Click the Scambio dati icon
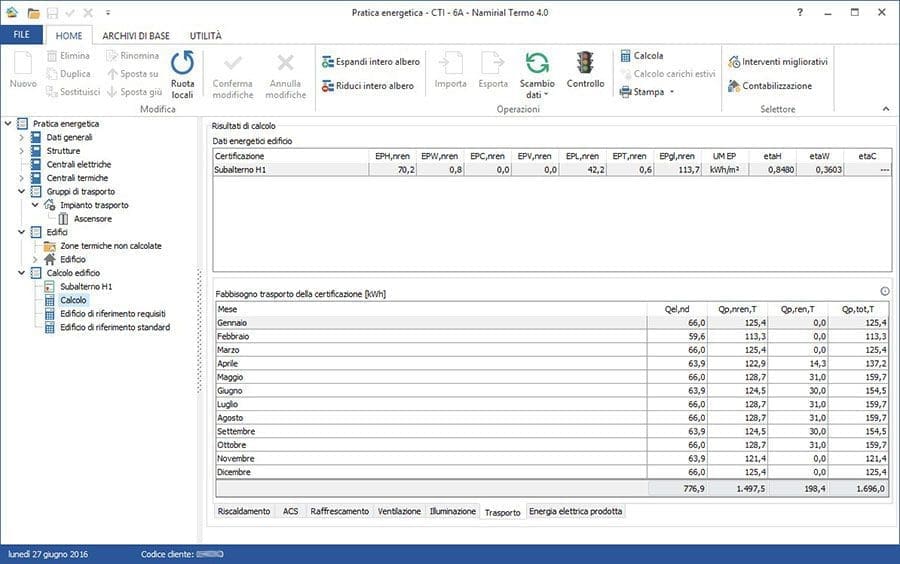The width and height of the screenshot is (900, 564). [x=538, y=64]
